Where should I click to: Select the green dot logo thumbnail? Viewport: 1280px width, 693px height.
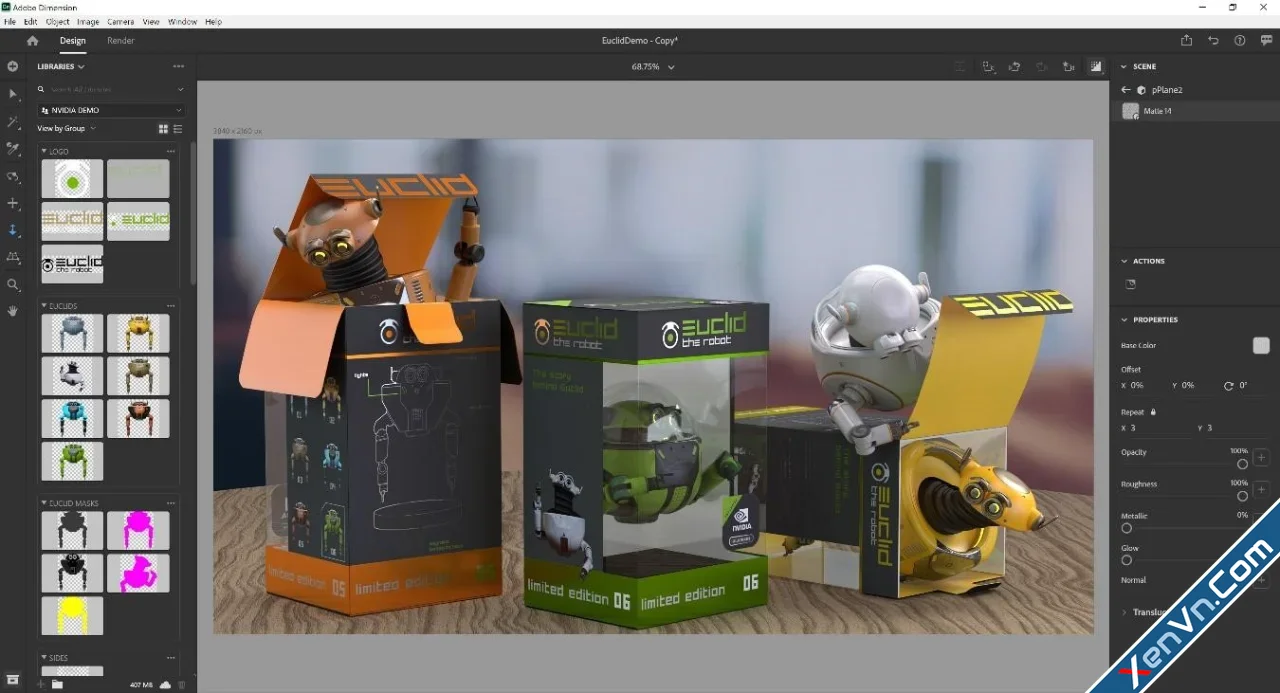[x=72, y=179]
